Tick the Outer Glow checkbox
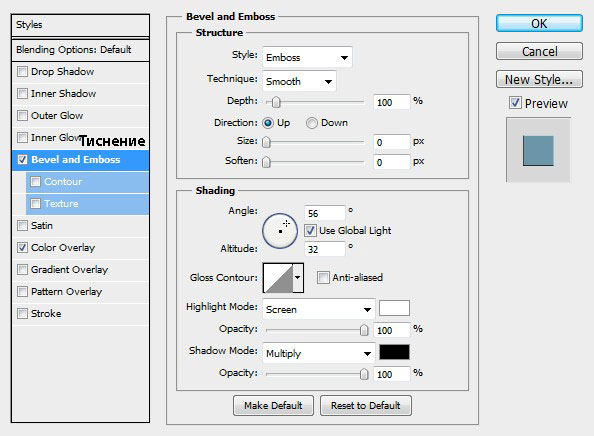Viewport: 594px width, 436px height. (22, 116)
